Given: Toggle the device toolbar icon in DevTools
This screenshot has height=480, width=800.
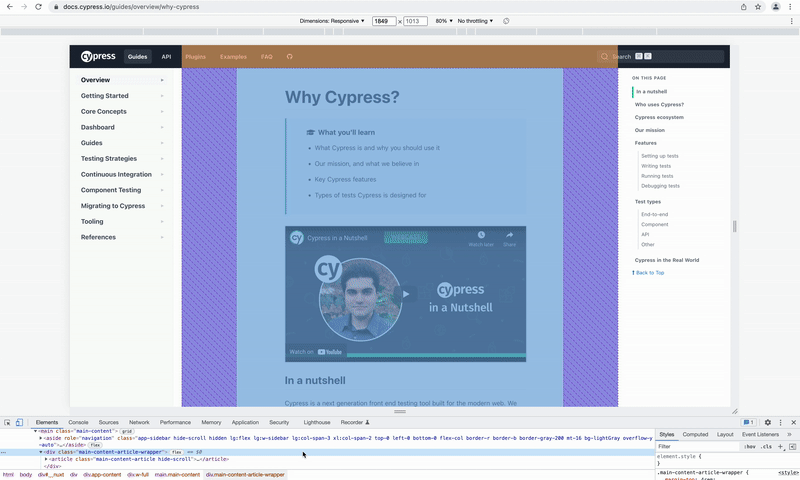Looking at the screenshot, I should (x=19, y=422).
